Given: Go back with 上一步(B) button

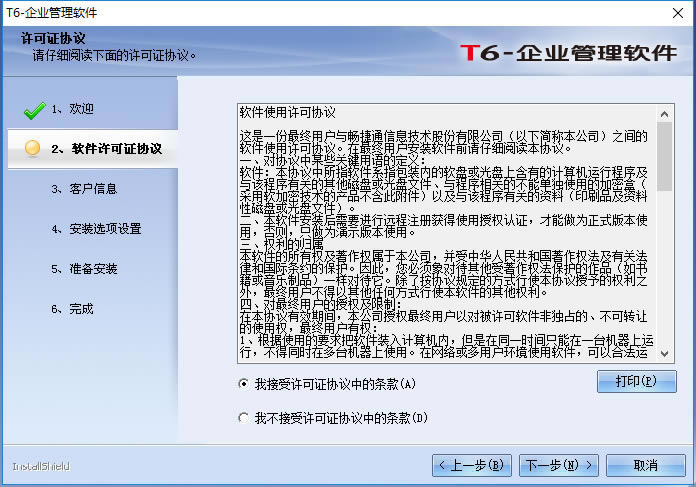Looking at the screenshot, I should 473,465.
